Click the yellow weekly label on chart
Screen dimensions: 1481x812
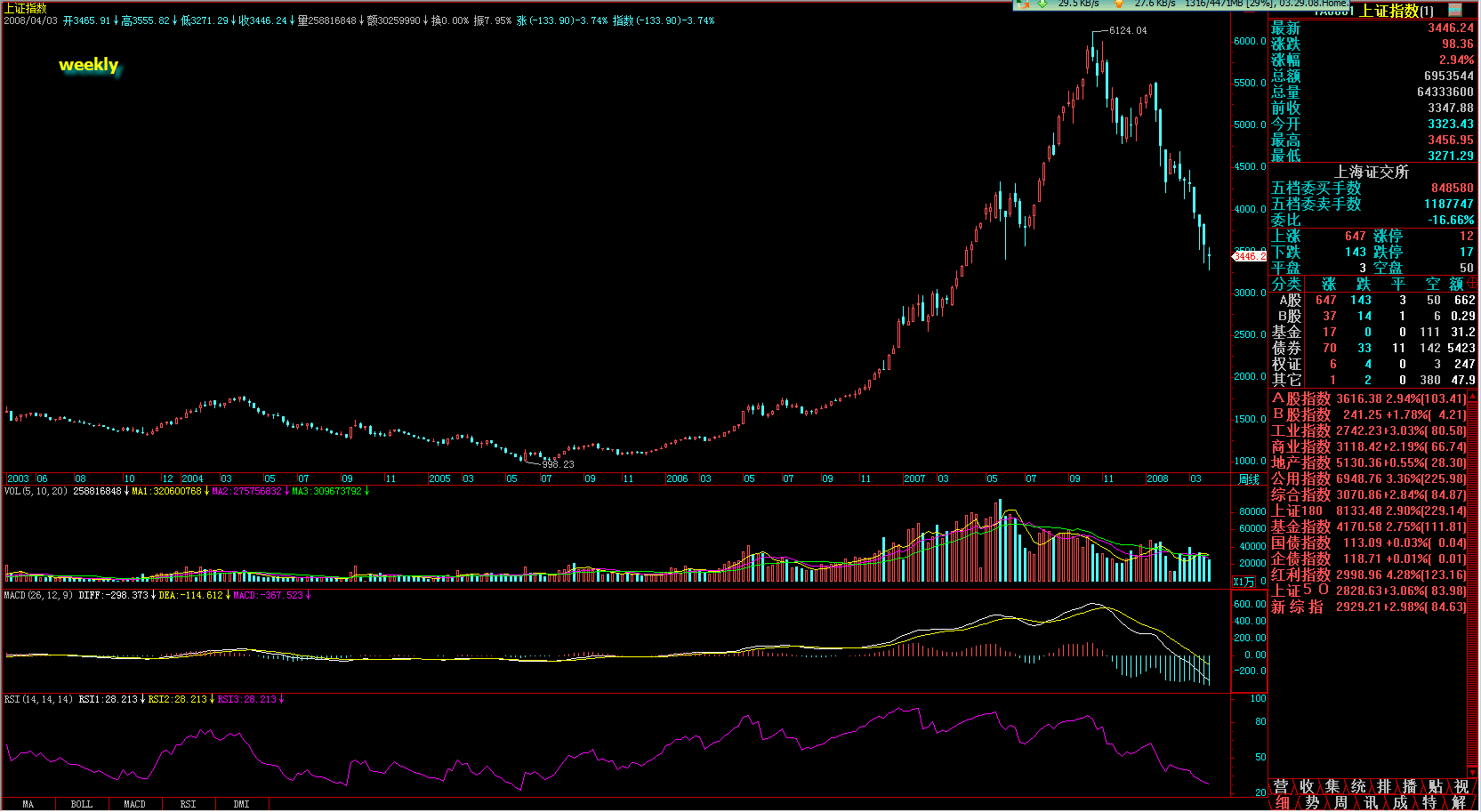click(88, 65)
